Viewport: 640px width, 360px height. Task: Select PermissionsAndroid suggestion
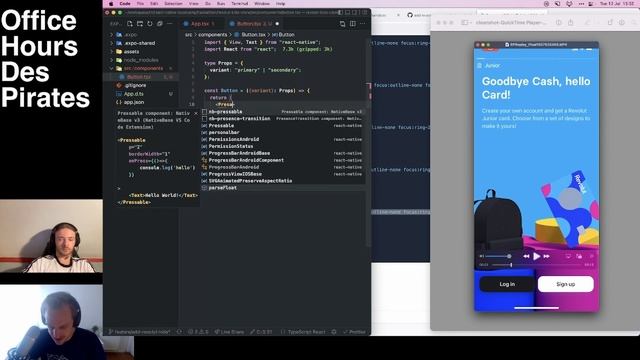point(282,140)
